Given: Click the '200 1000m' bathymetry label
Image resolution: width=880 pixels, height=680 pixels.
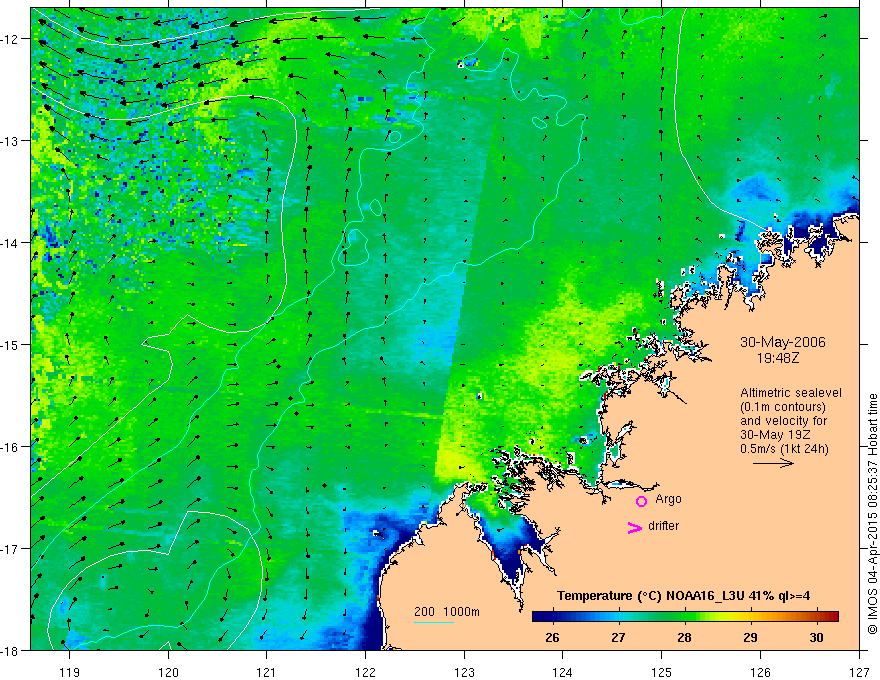Looking at the screenshot, I should pos(447,612).
